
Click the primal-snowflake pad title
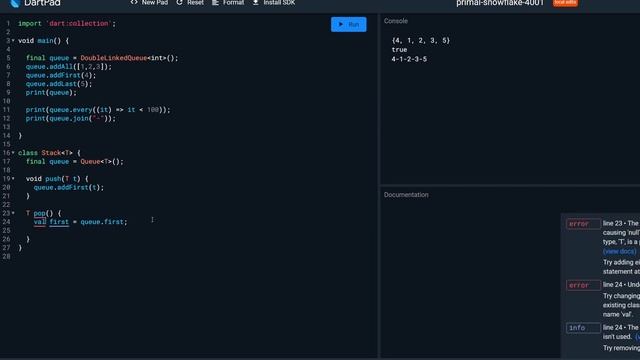tap(500, 3)
